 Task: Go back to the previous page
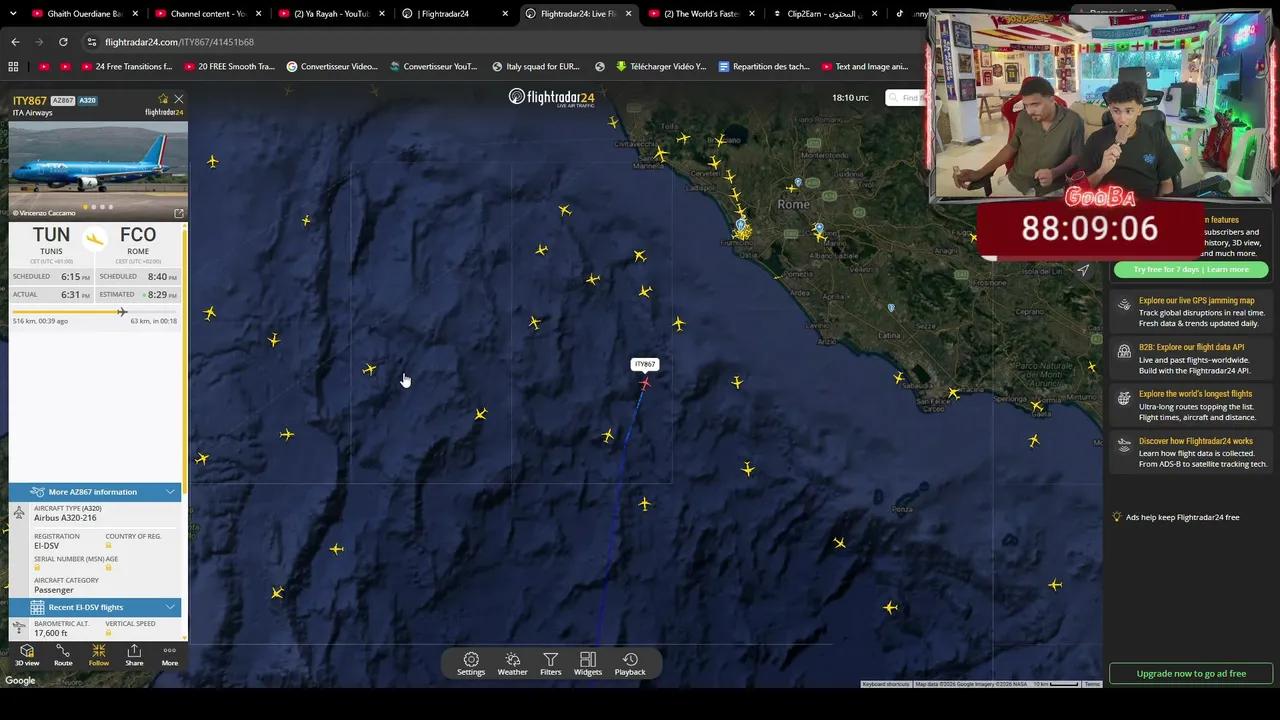point(15,42)
